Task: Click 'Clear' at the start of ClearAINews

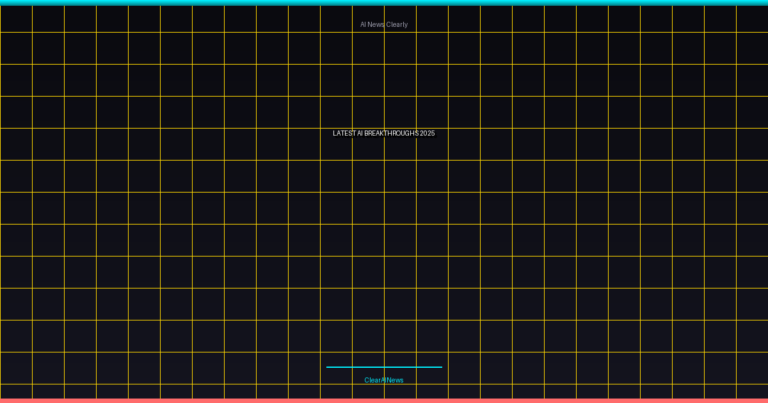Action: pyautogui.click(x=372, y=380)
